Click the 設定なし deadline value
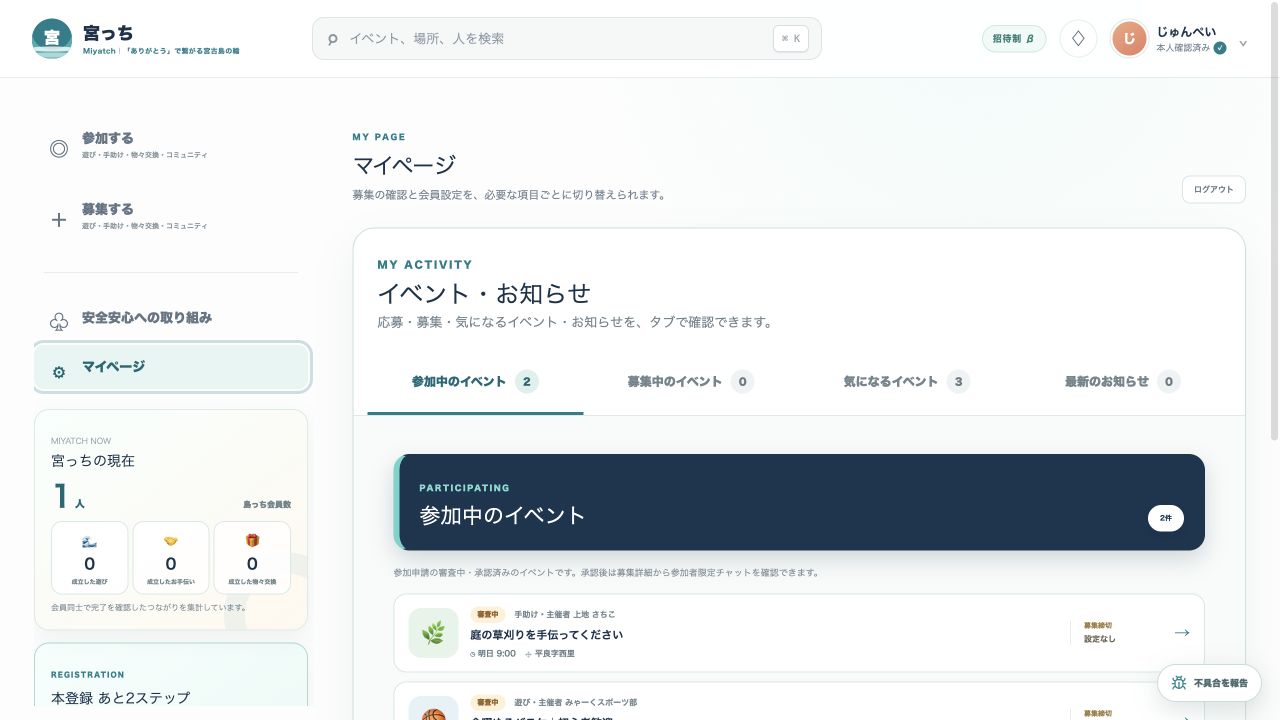The width and height of the screenshot is (1280, 720). [1100, 639]
